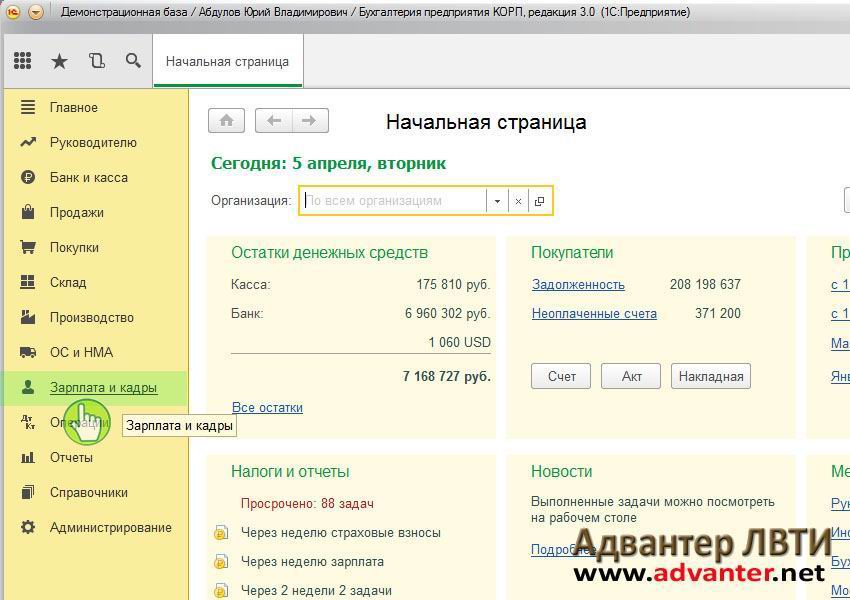Open the Производство section
The width and height of the screenshot is (850, 600).
pyautogui.click(x=92, y=317)
